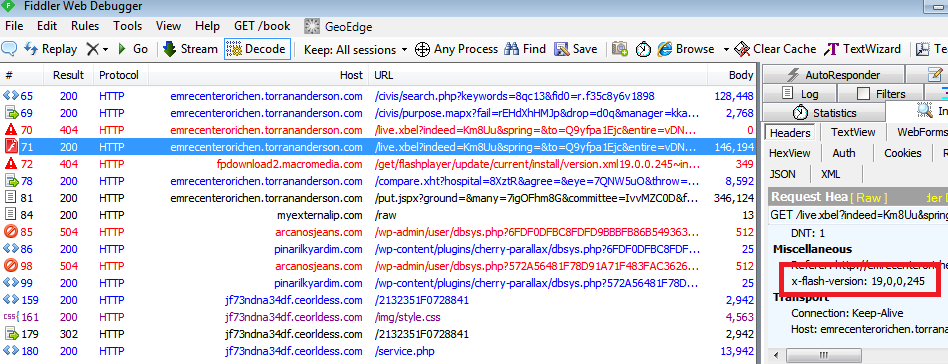Sort sessions by URL column

point(538,75)
